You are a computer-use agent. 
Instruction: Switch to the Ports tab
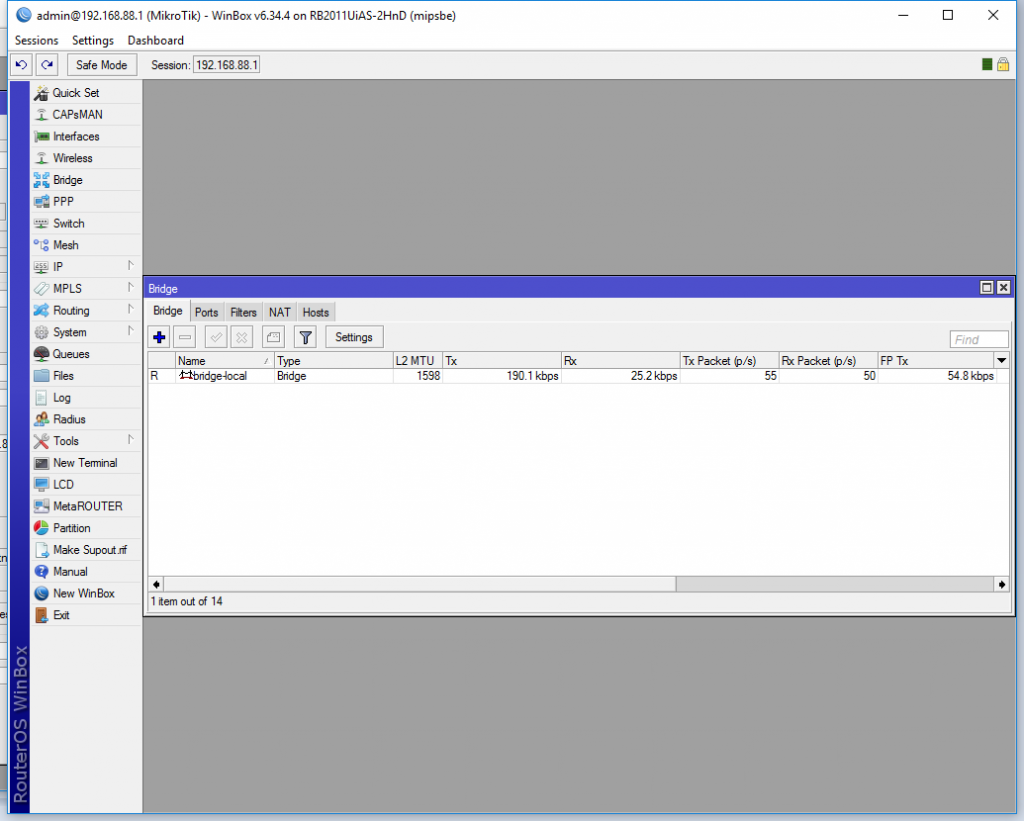206,312
